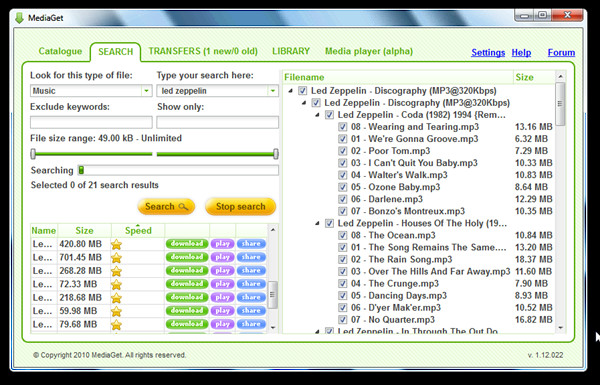Share the 59.98 MB result

pos(251,311)
